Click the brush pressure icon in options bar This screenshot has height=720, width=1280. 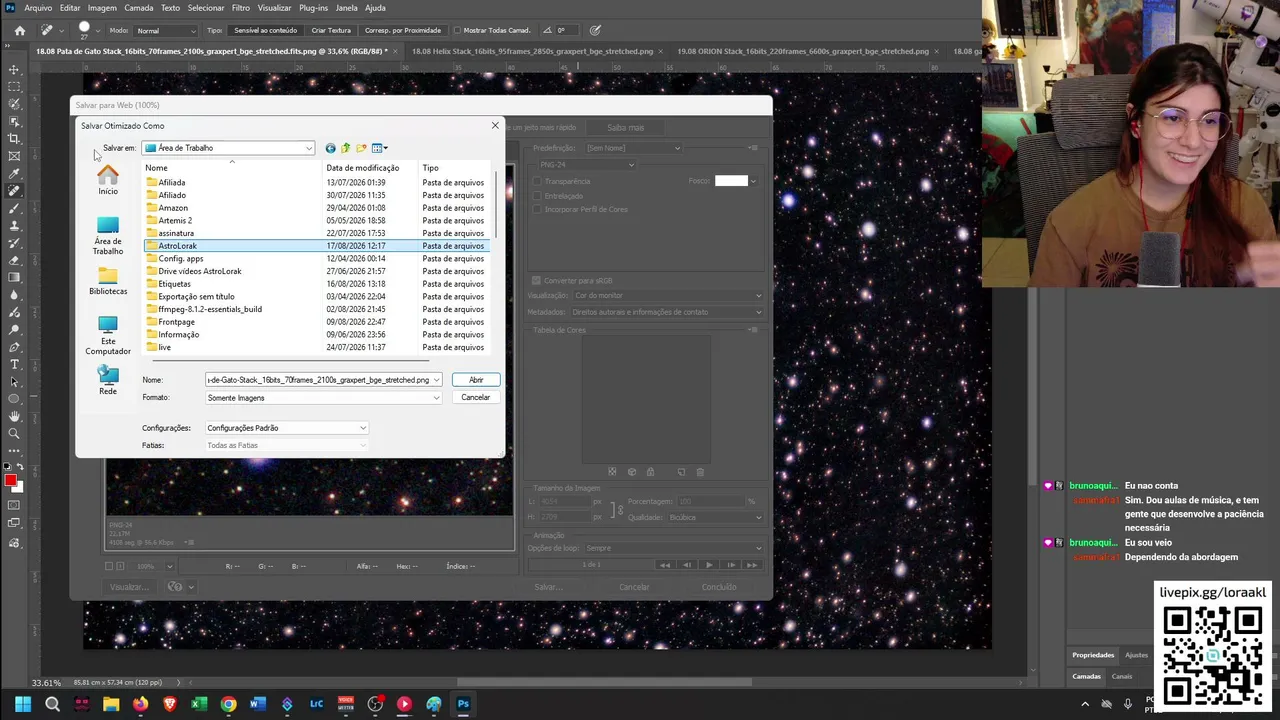(x=595, y=30)
